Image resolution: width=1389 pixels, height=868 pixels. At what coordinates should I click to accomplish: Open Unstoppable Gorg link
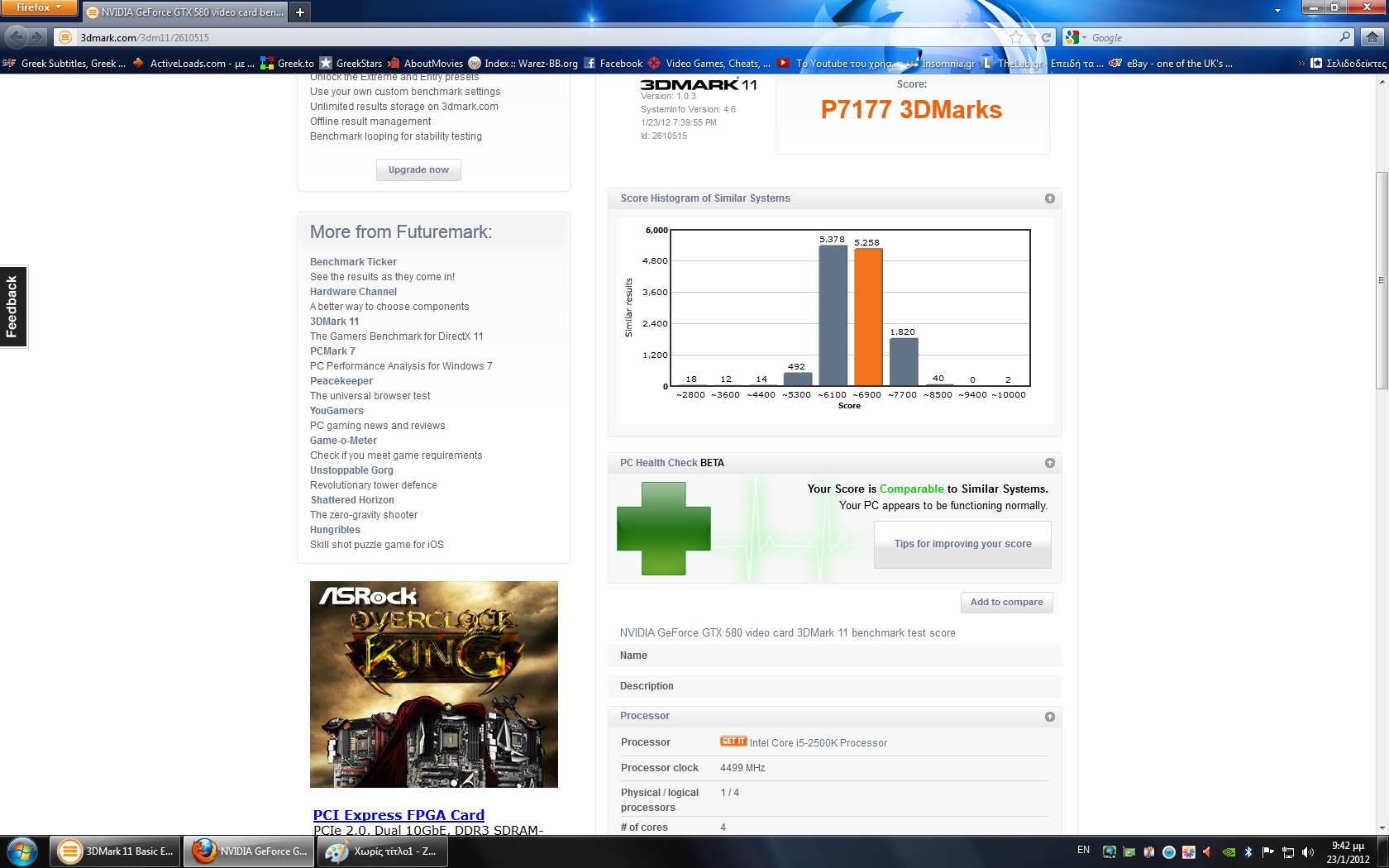(x=351, y=470)
